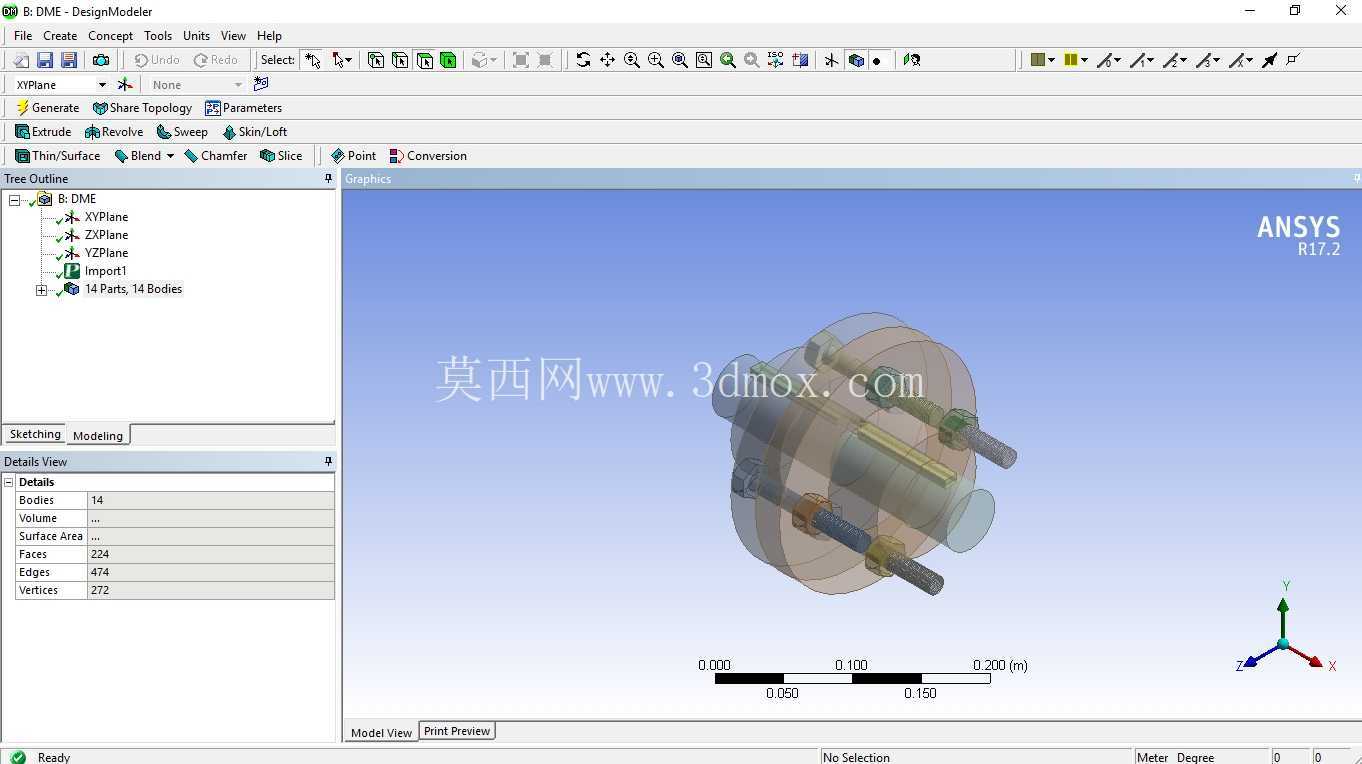Toggle Display Points dot

(x=877, y=61)
